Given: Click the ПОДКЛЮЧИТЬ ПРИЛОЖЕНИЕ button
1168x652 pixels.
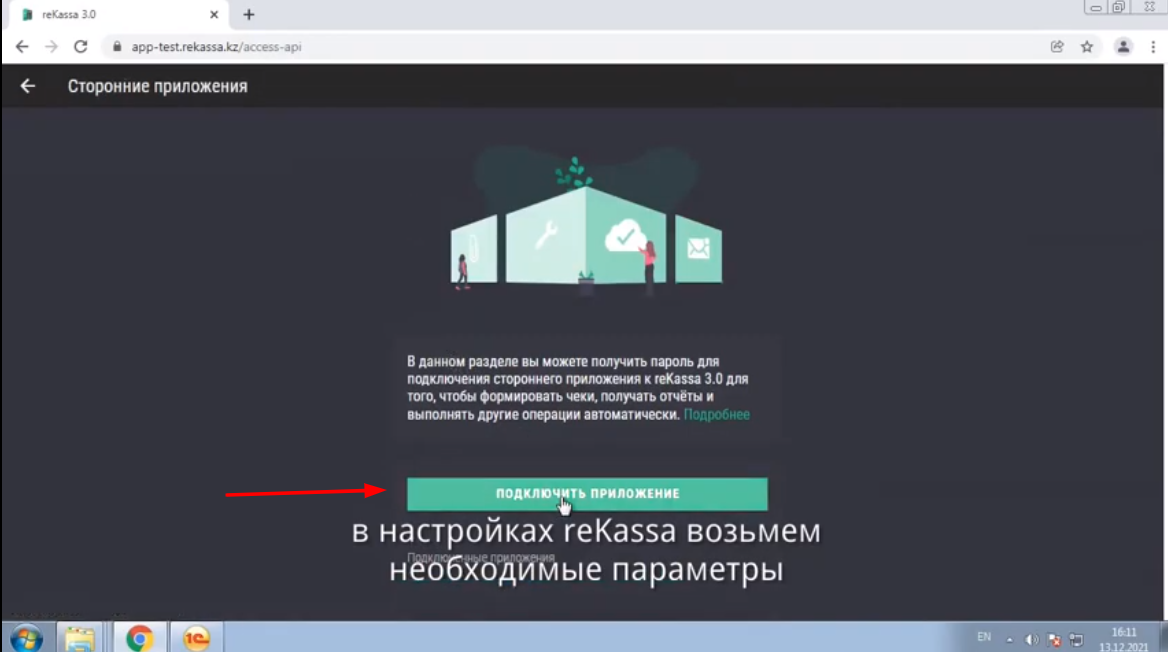Looking at the screenshot, I should (587, 494).
